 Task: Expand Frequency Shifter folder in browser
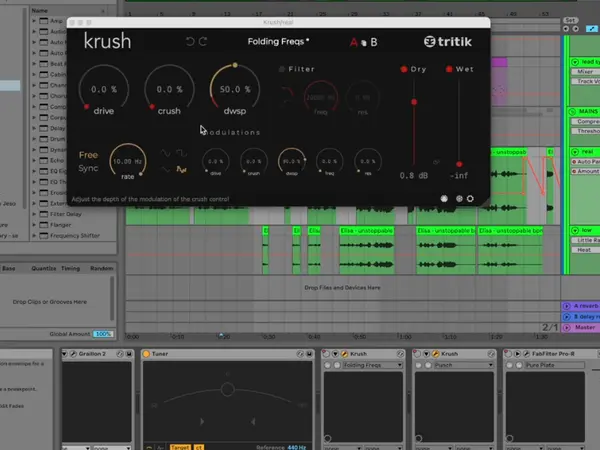34,236
